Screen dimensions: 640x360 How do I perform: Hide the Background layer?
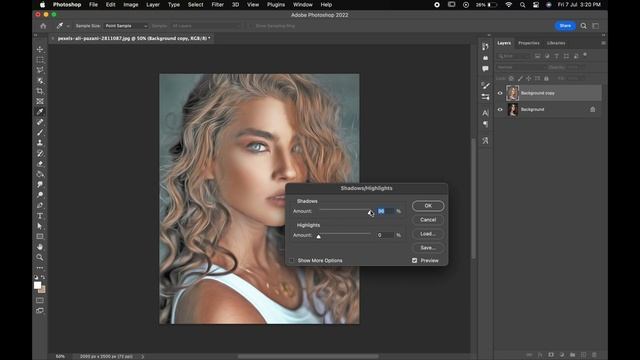[x=500, y=109]
